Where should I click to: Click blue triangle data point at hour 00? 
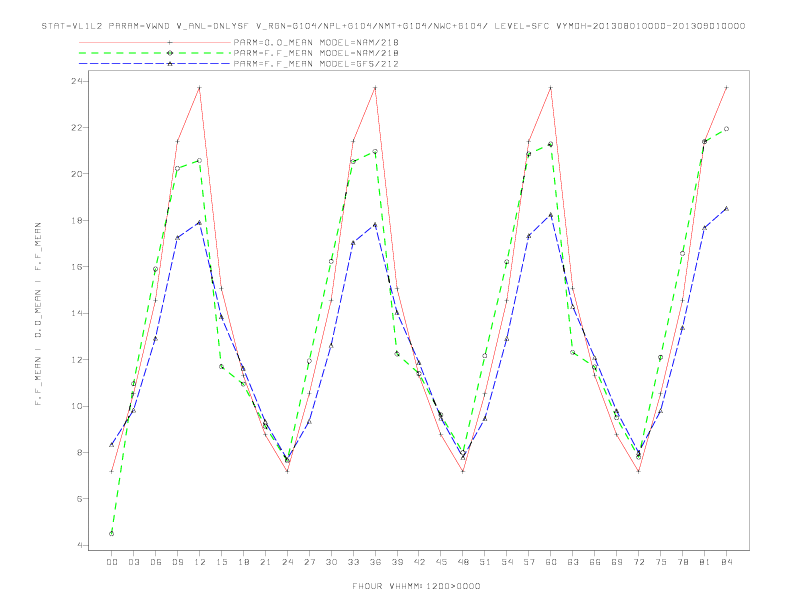coord(112,445)
